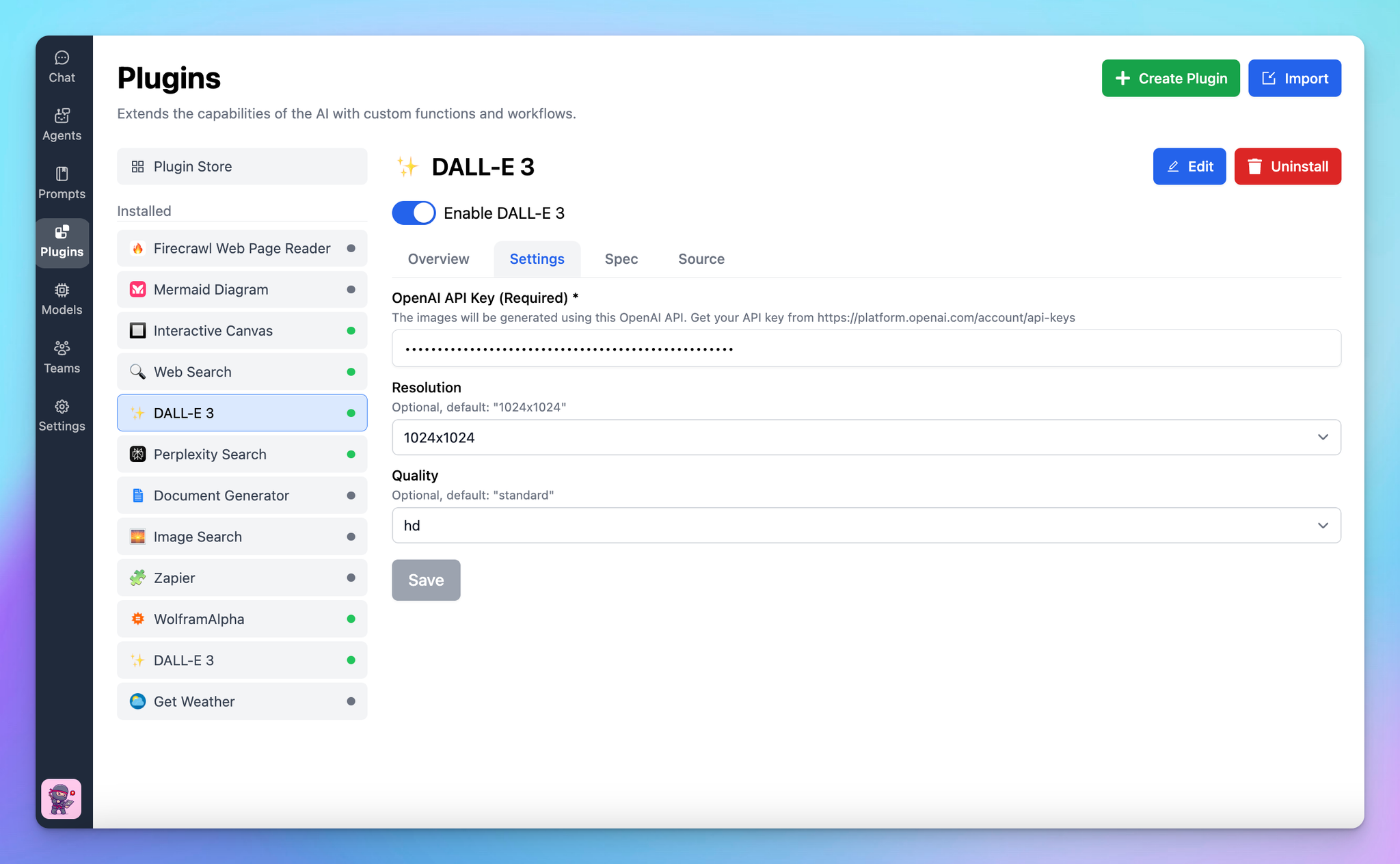Click the Web Search magnifier icon

coord(137,372)
